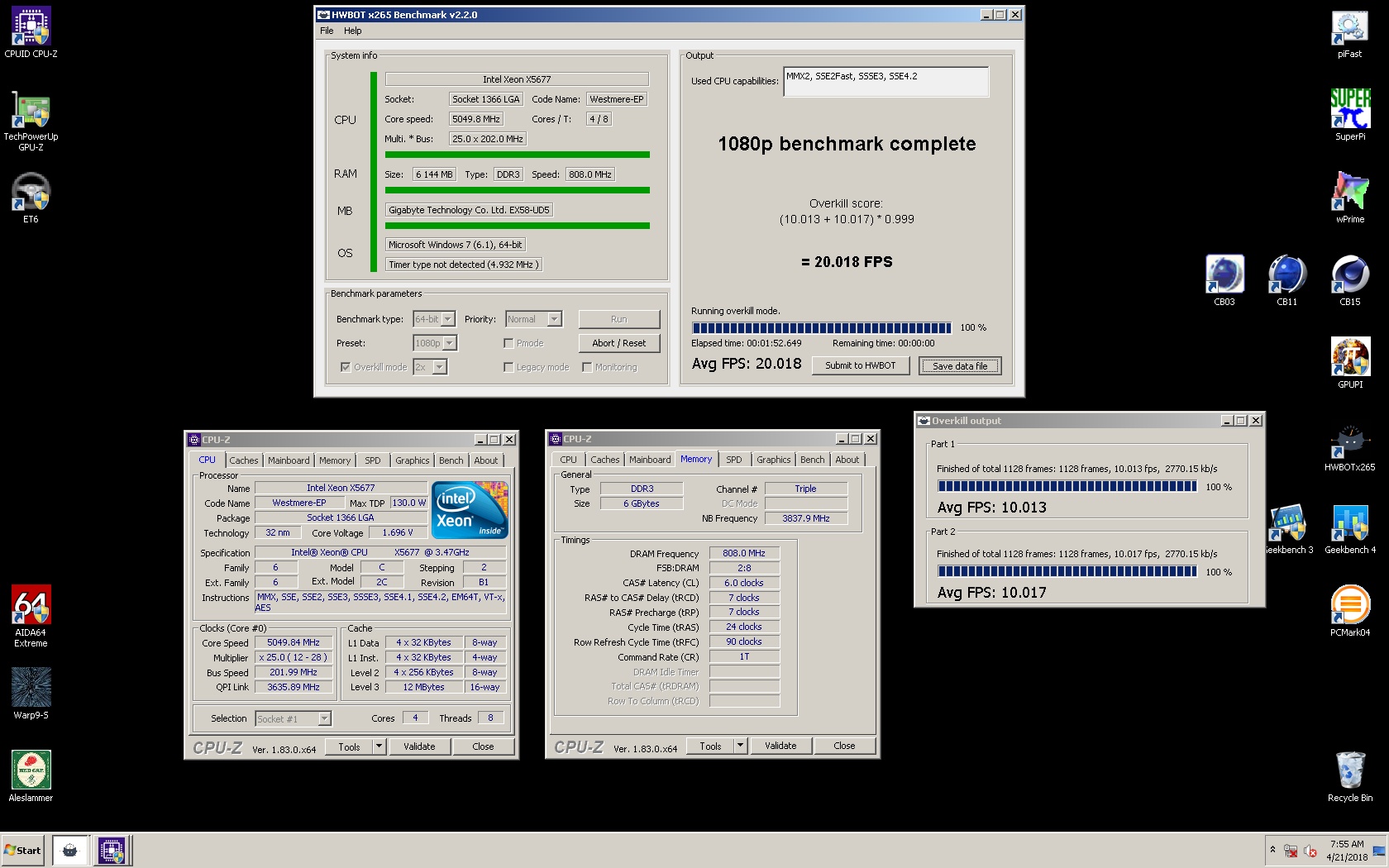Open TechPowerUp GPU-Z desktop icon
Image resolution: width=1389 pixels, height=868 pixels.
31,121
